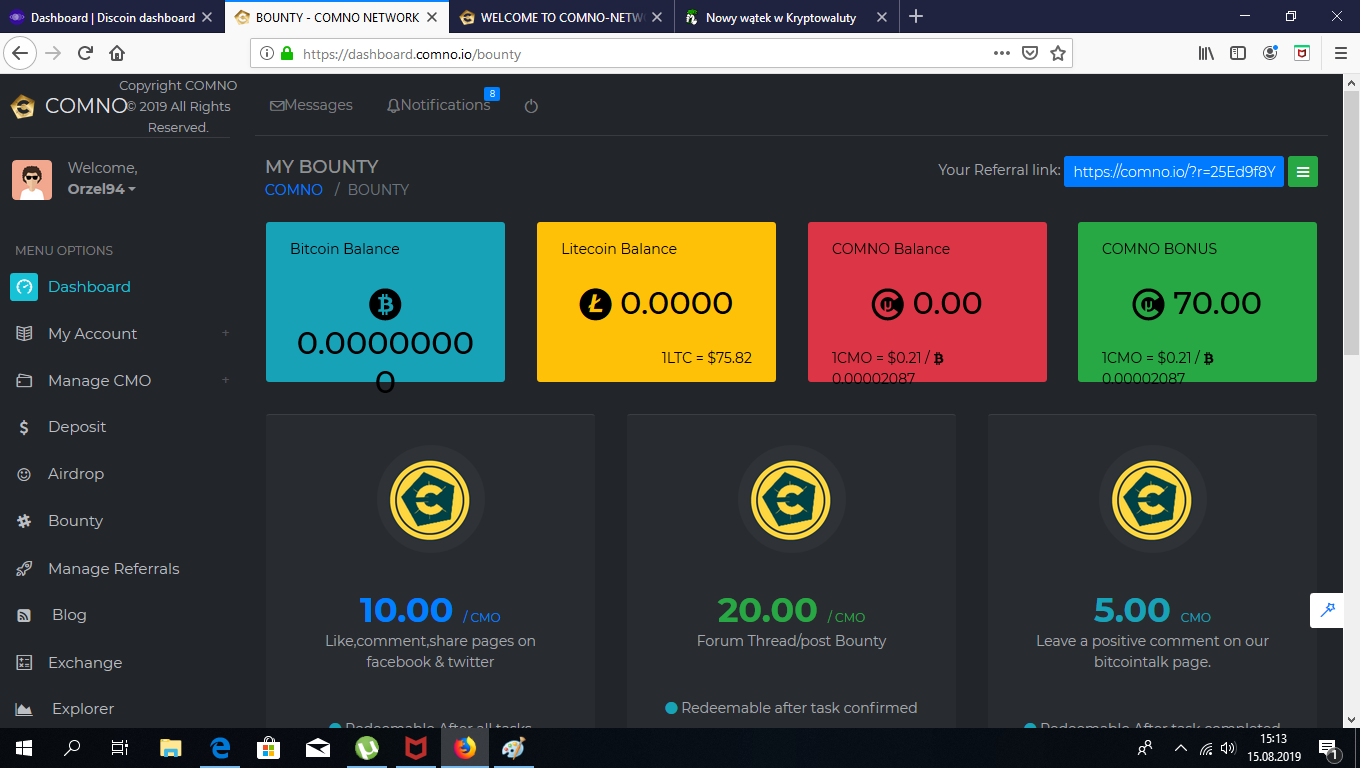Screen dimensions: 1360x768
Task: Open uTorrent from the taskbar
Action: click(x=367, y=748)
